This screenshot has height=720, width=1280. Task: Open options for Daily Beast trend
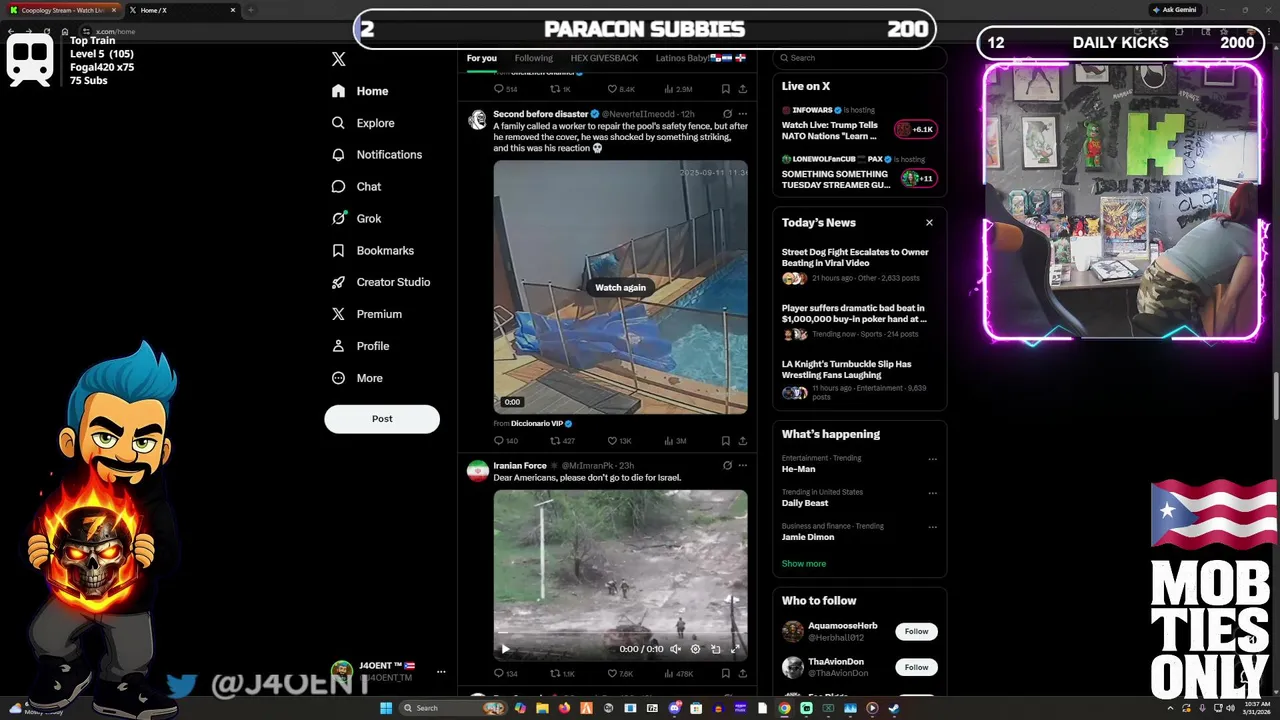pos(932,493)
